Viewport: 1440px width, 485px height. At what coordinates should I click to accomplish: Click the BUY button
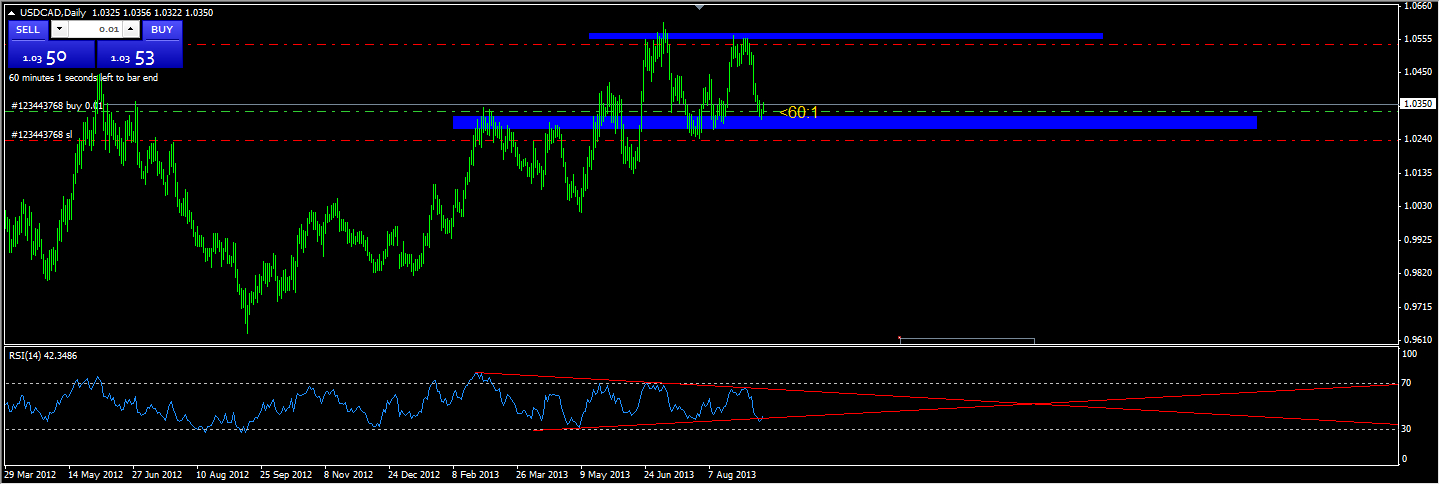[162, 30]
